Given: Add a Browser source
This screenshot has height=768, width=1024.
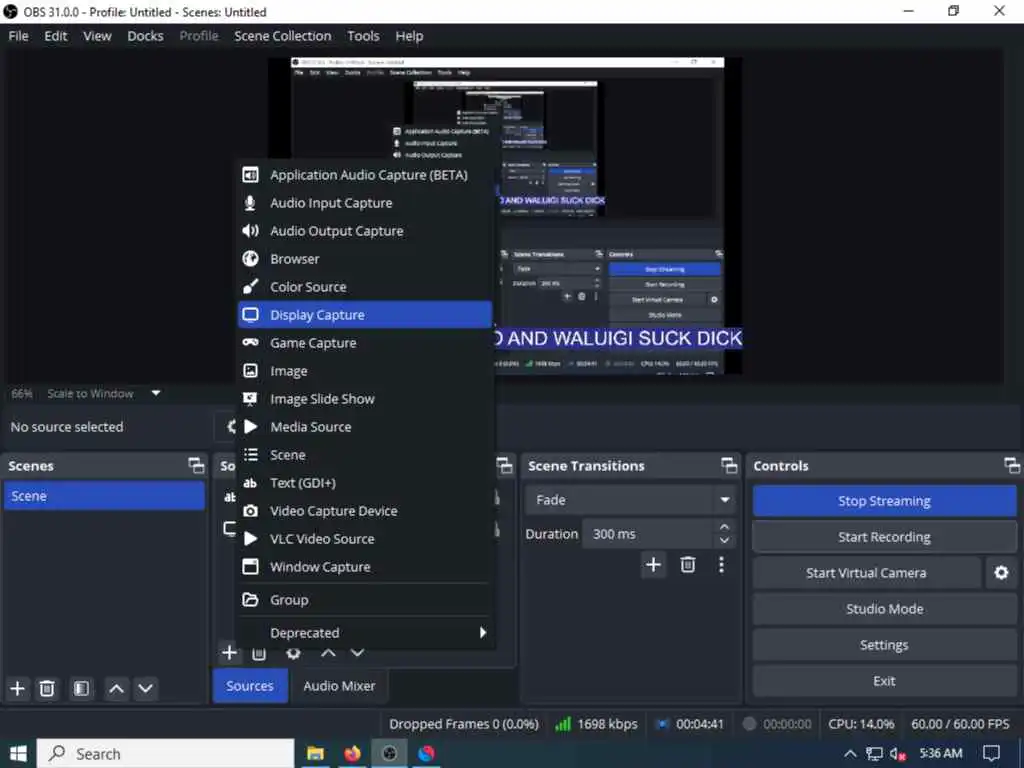Looking at the screenshot, I should click(364, 259).
